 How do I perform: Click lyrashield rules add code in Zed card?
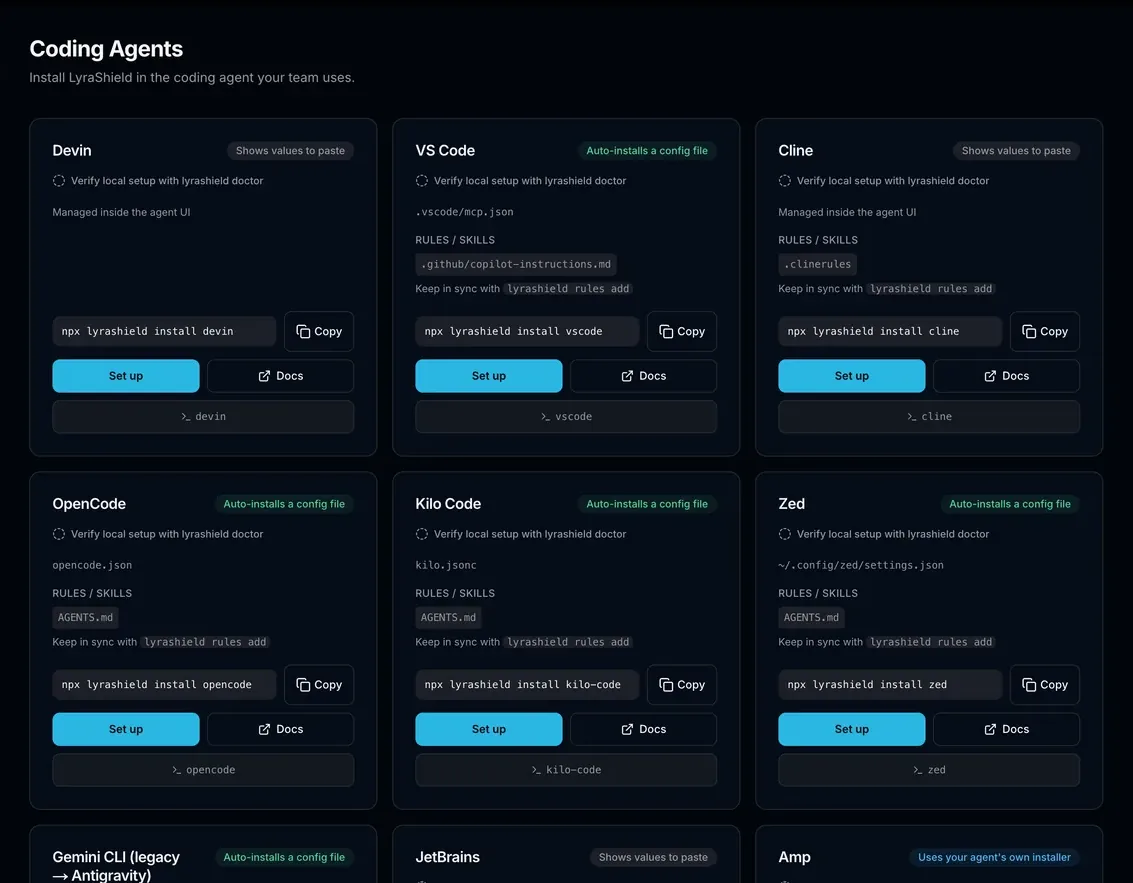[931, 642]
